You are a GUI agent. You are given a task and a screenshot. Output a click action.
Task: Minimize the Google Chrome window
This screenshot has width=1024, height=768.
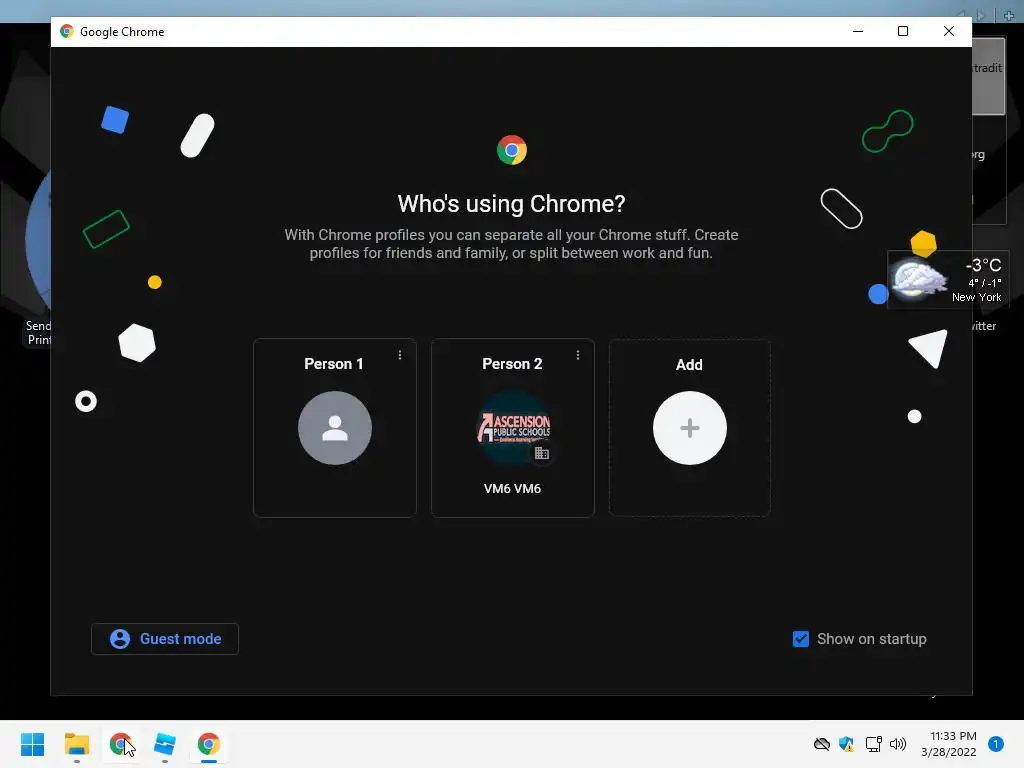(858, 31)
